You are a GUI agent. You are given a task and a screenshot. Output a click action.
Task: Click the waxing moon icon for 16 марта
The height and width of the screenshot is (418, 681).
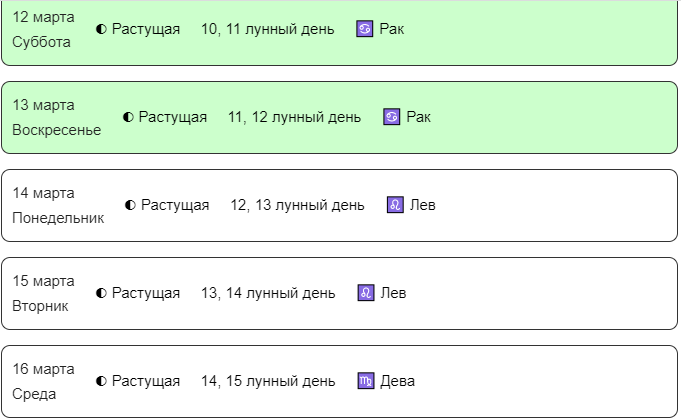tap(101, 381)
